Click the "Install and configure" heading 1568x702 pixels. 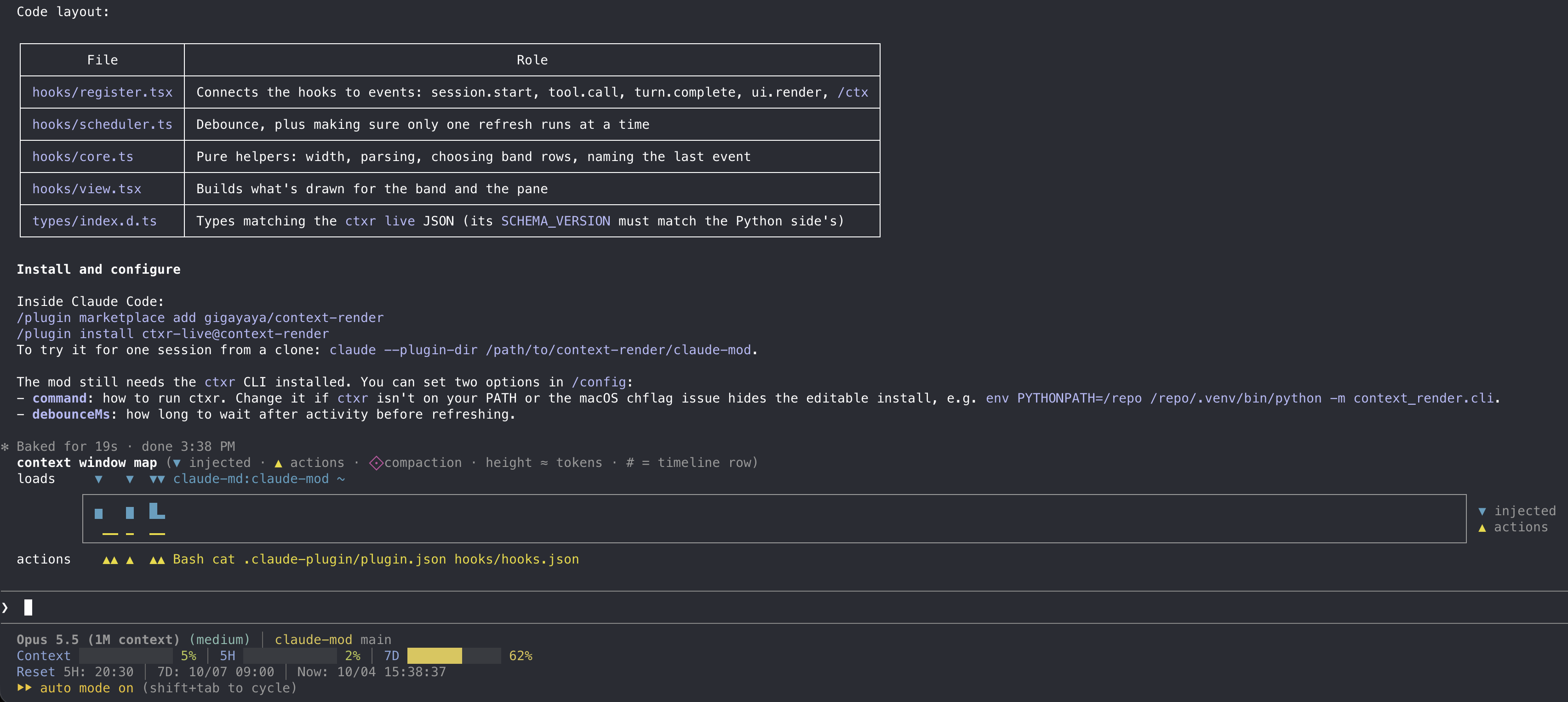98,270
